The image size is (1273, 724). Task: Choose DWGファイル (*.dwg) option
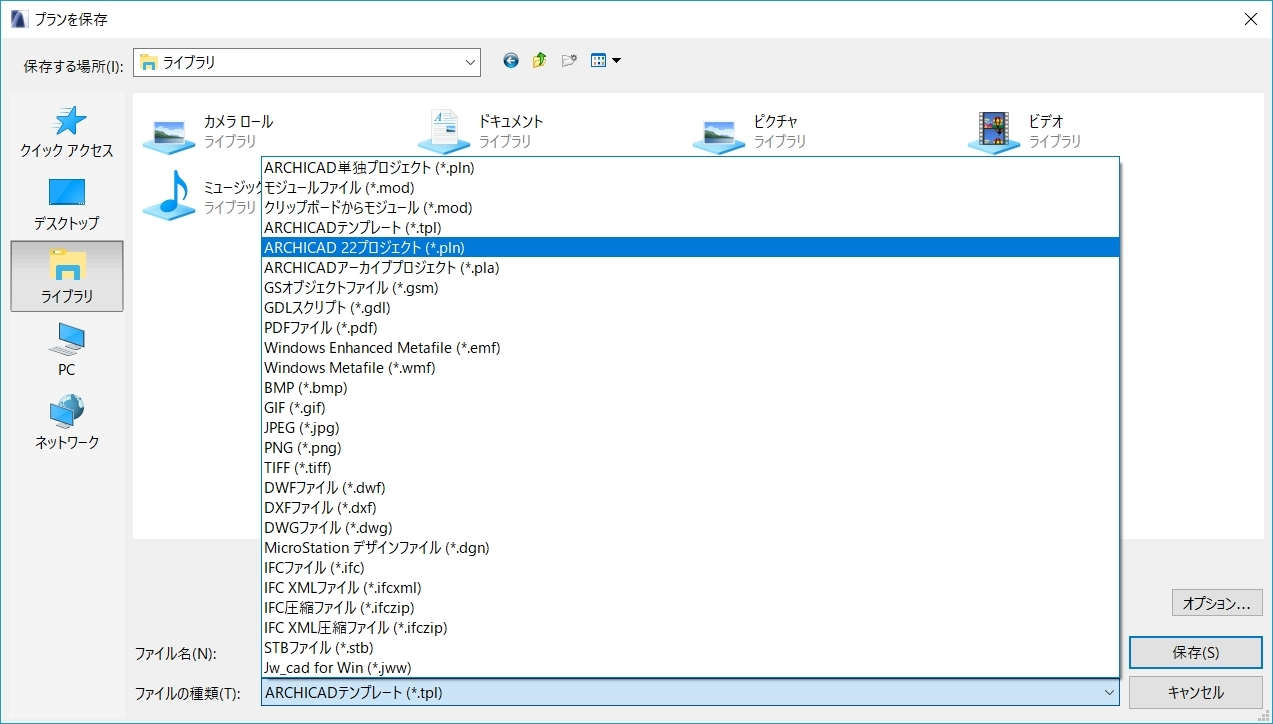pyautogui.click(x=690, y=528)
